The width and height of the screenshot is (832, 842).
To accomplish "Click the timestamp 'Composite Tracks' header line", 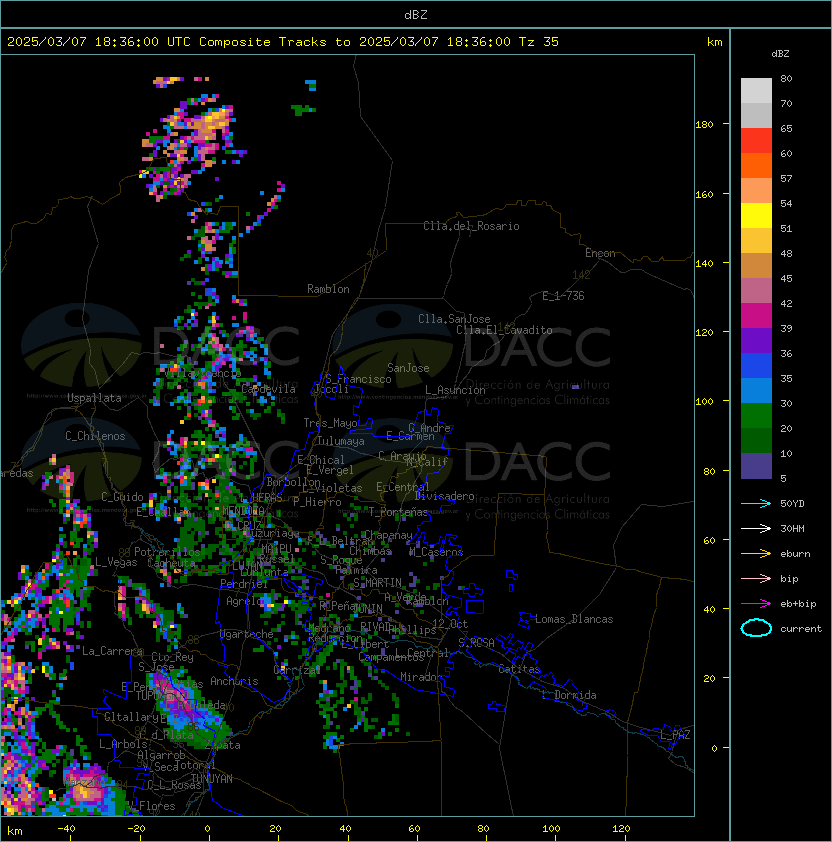I will pos(283,42).
